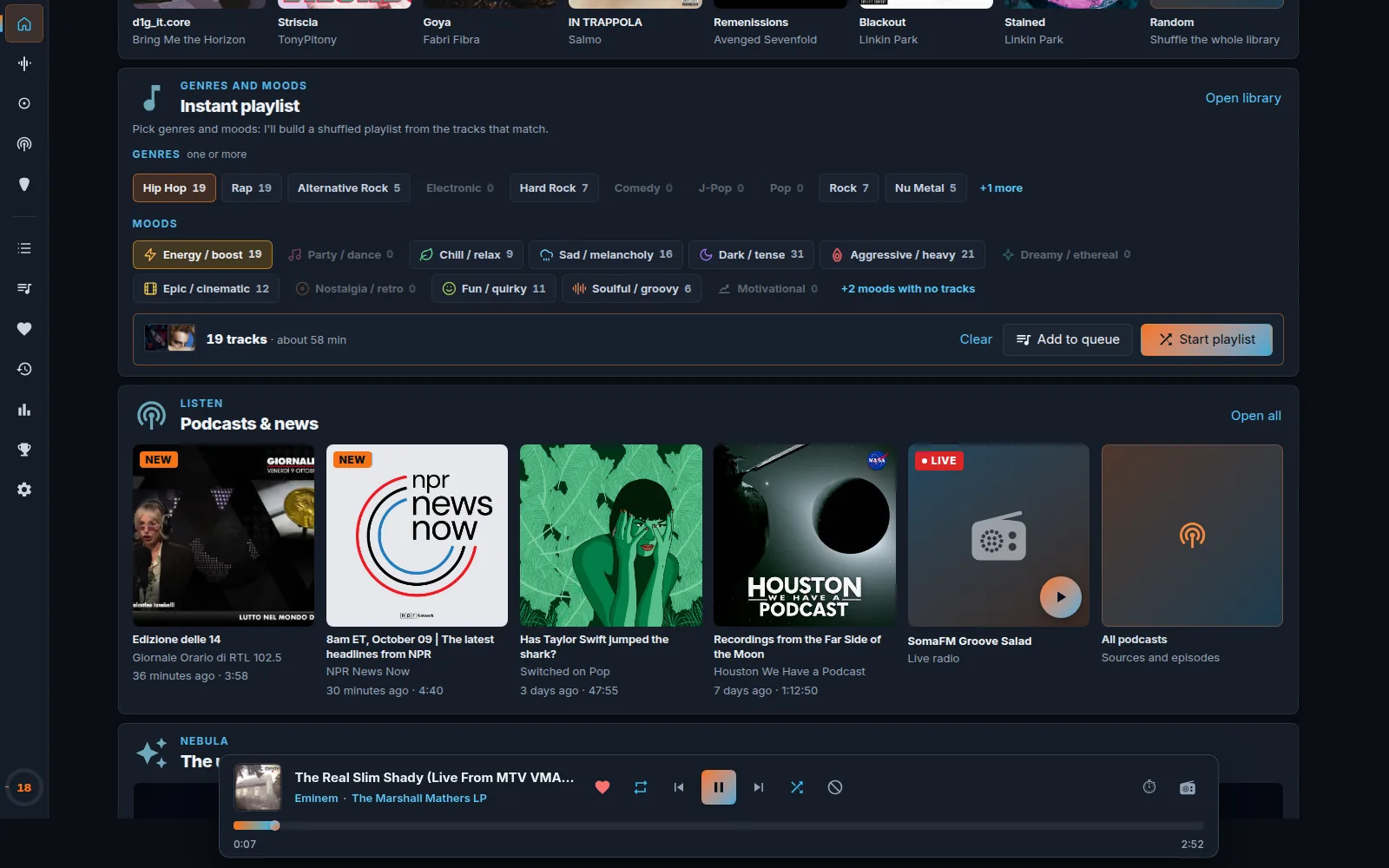Screen dimensions: 1389x868
Task: Open all podcasts link
Action: [1256, 416]
